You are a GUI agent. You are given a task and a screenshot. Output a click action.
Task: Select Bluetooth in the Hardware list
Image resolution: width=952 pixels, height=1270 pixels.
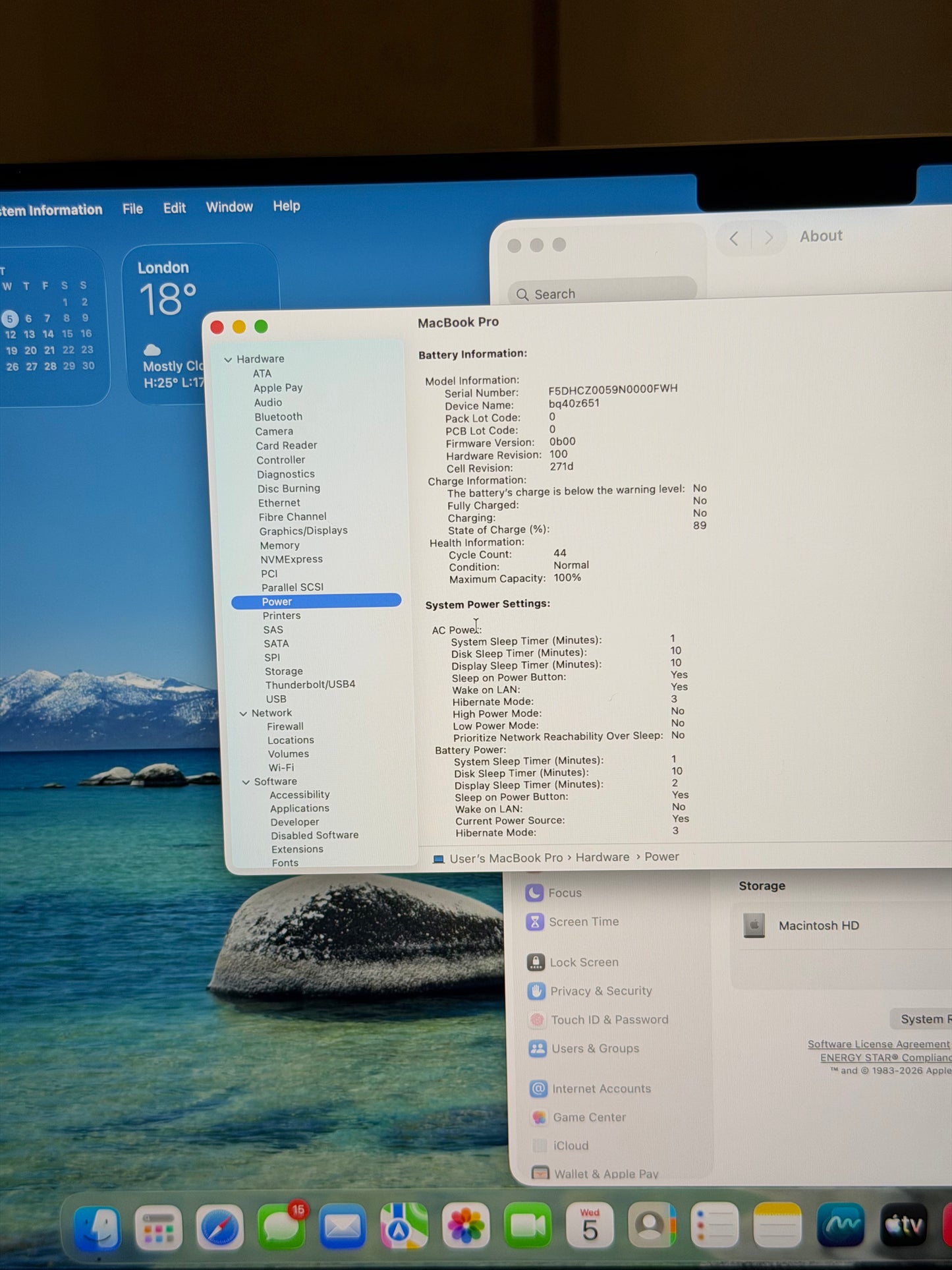279,417
